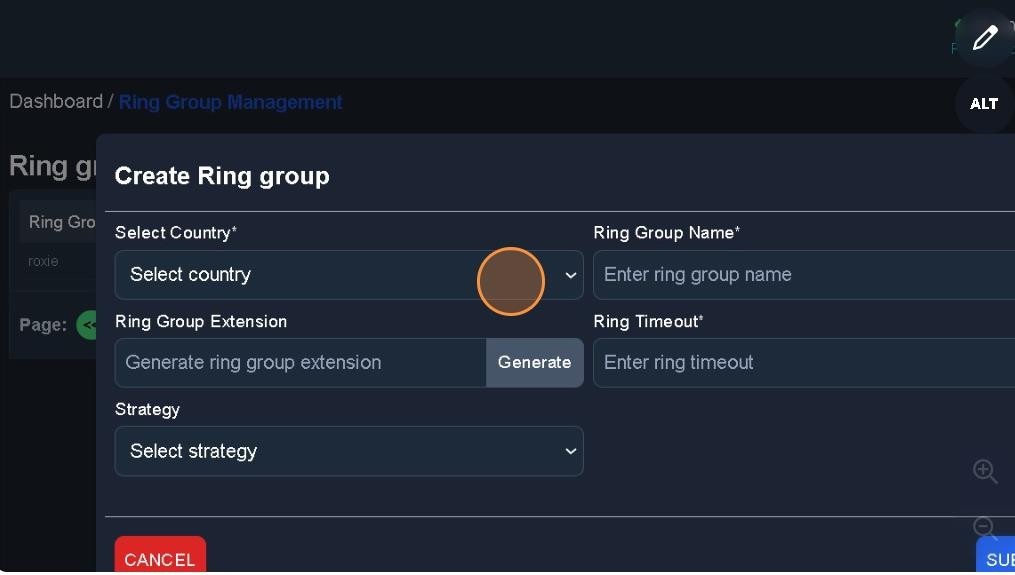Click the zoom out magnifier icon
1015x575 pixels.
[985, 527]
